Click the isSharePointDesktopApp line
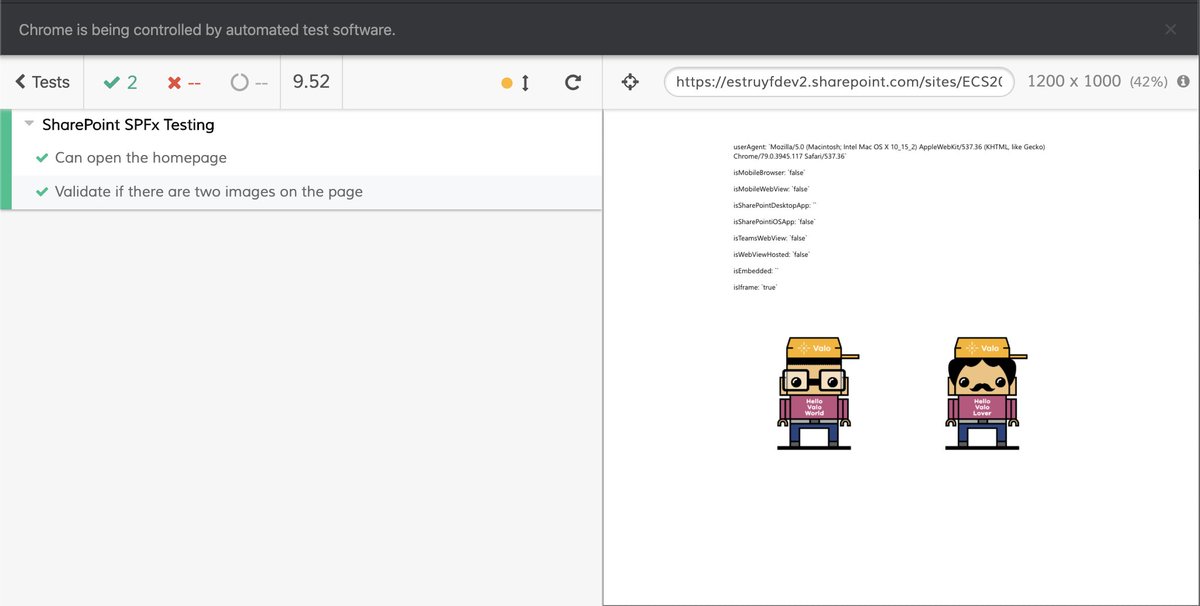 point(775,205)
